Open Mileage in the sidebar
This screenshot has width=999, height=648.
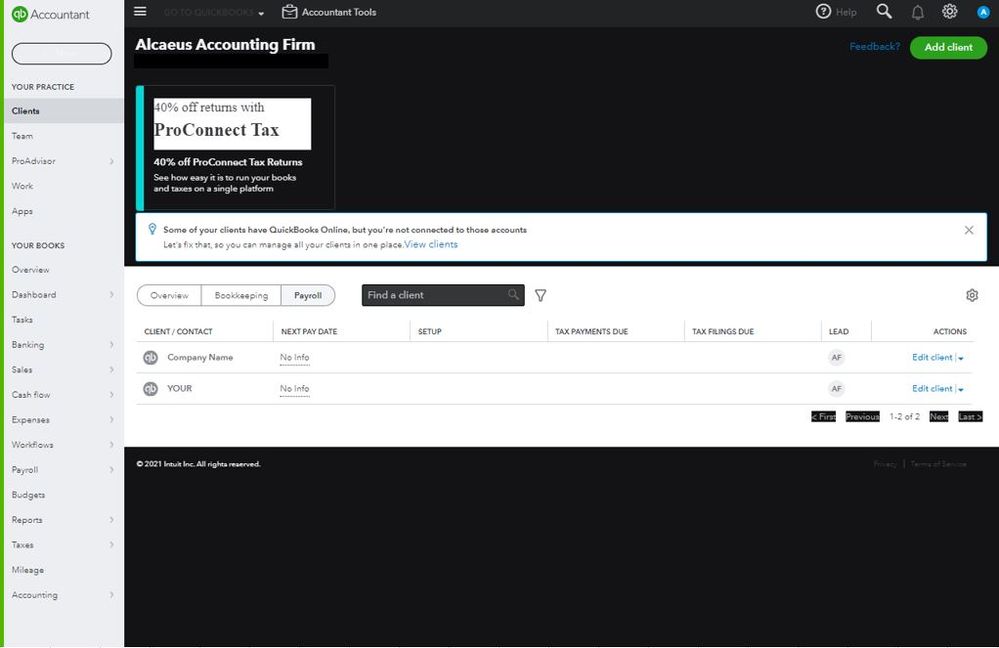[x=27, y=570]
